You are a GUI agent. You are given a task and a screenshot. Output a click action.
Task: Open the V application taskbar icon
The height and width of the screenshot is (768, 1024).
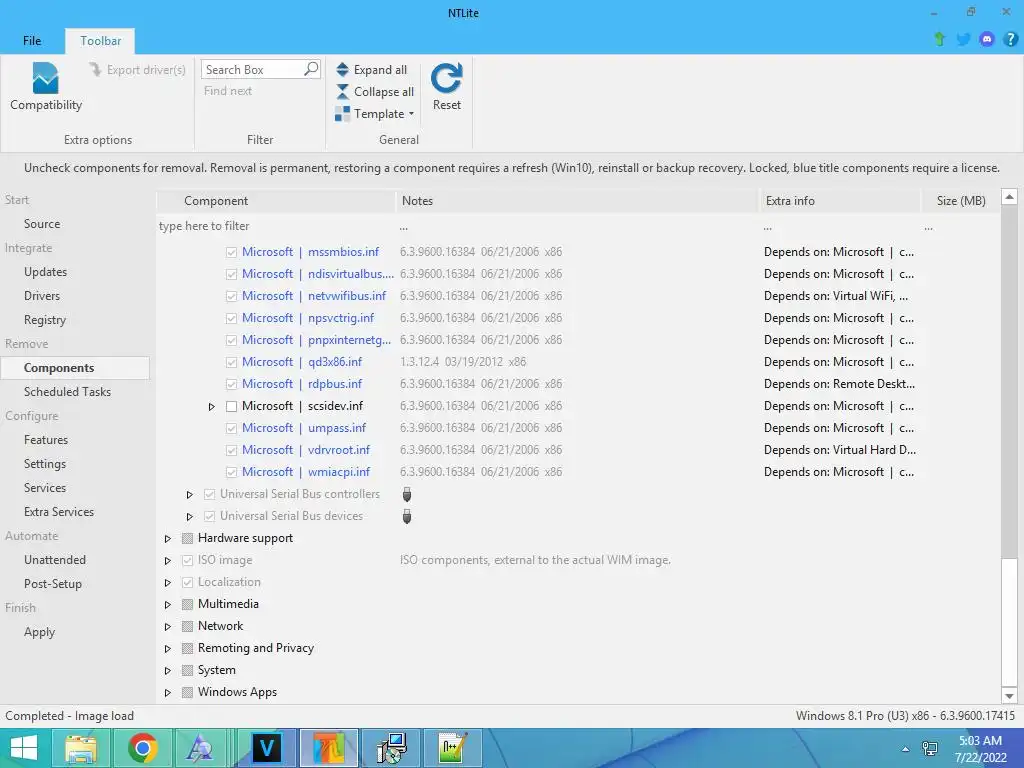click(x=266, y=748)
